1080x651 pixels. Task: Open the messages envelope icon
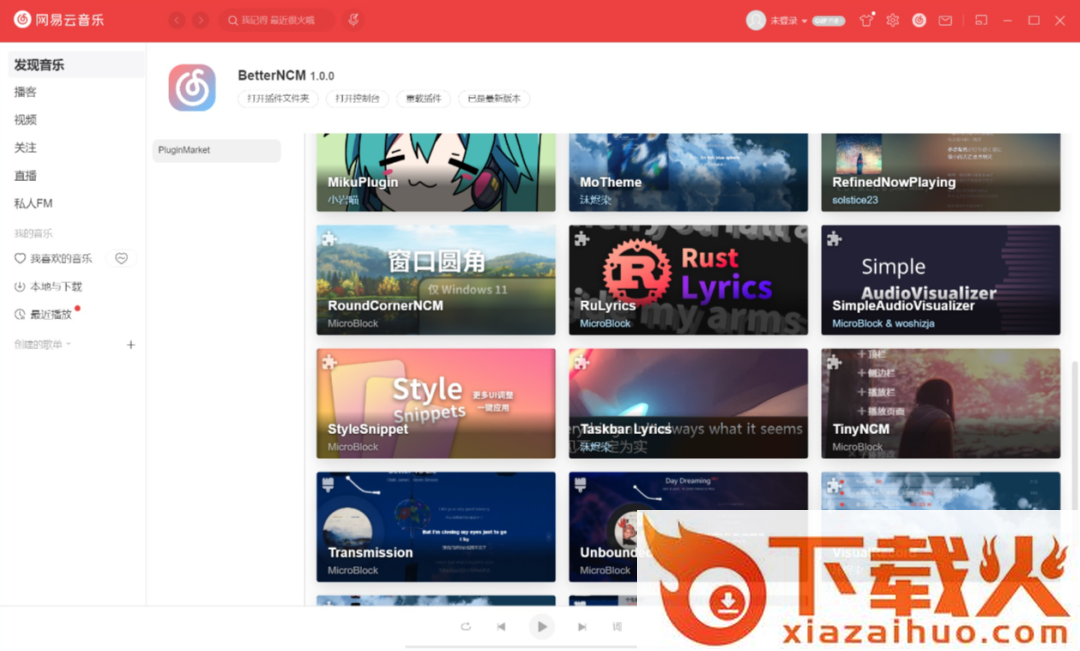(945, 21)
